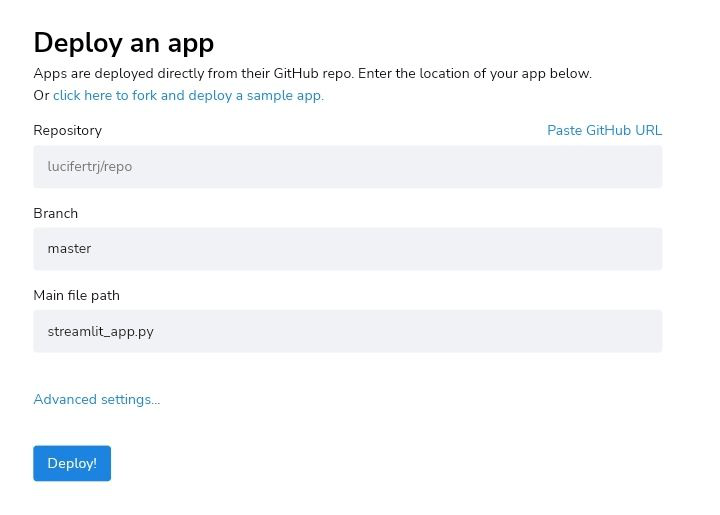This screenshot has height=515, width=720.
Task: Click the Main file path label
Action: click(76, 296)
